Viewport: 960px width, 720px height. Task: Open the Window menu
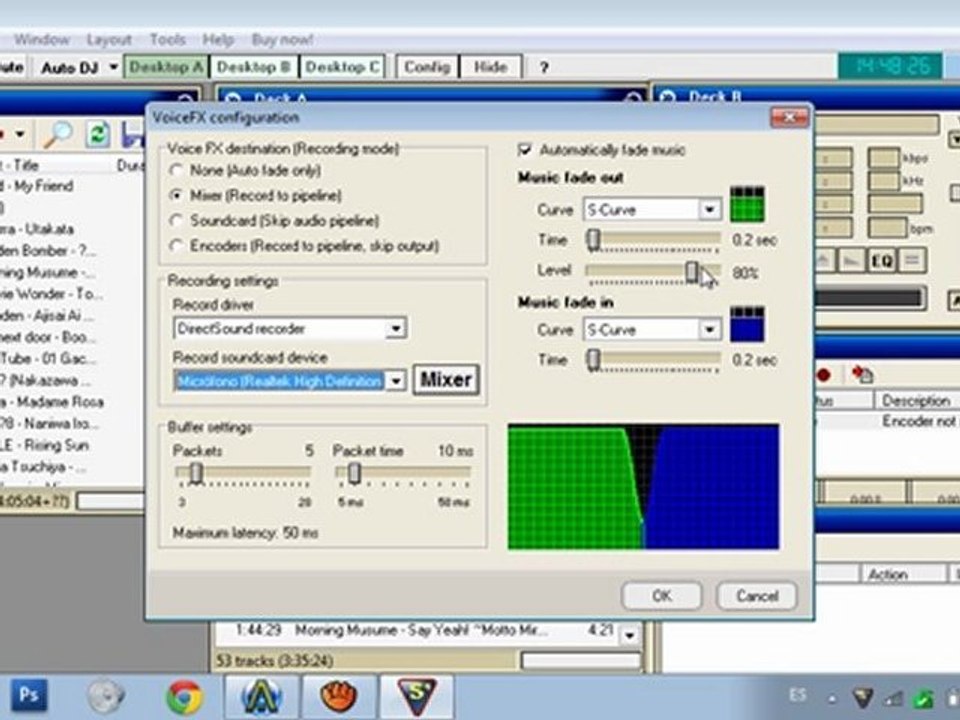click(x=42, y=40)
